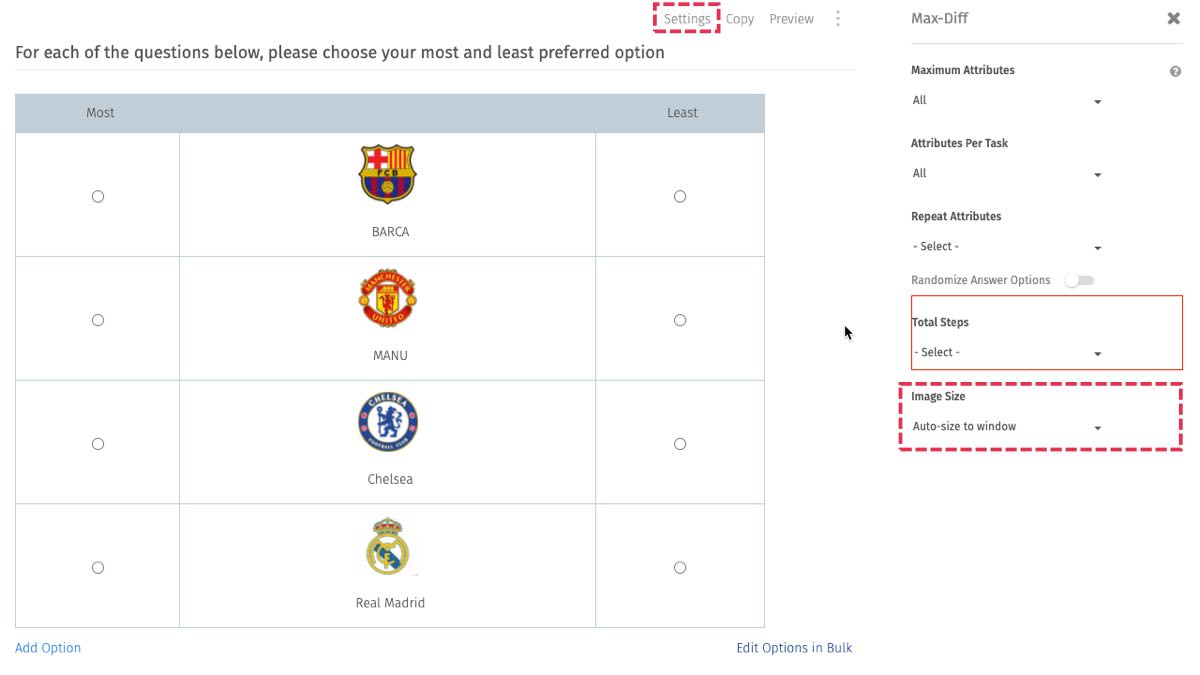Click the Barcelona club logo image
This screenshot has height=675, width=1200.
[387, 175]
